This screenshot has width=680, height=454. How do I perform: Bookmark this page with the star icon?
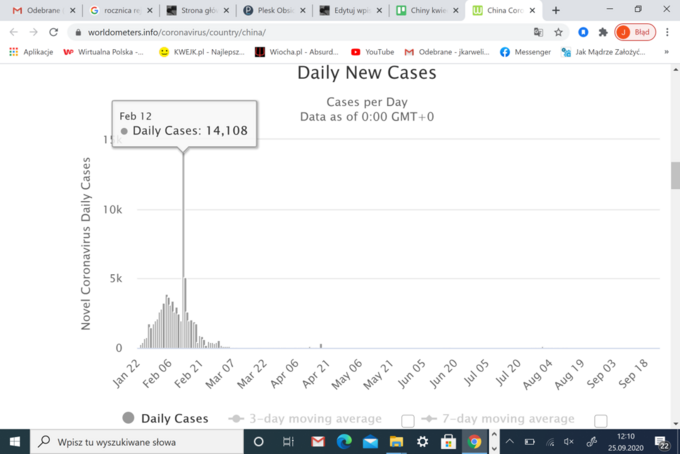(x=559, y=32)
